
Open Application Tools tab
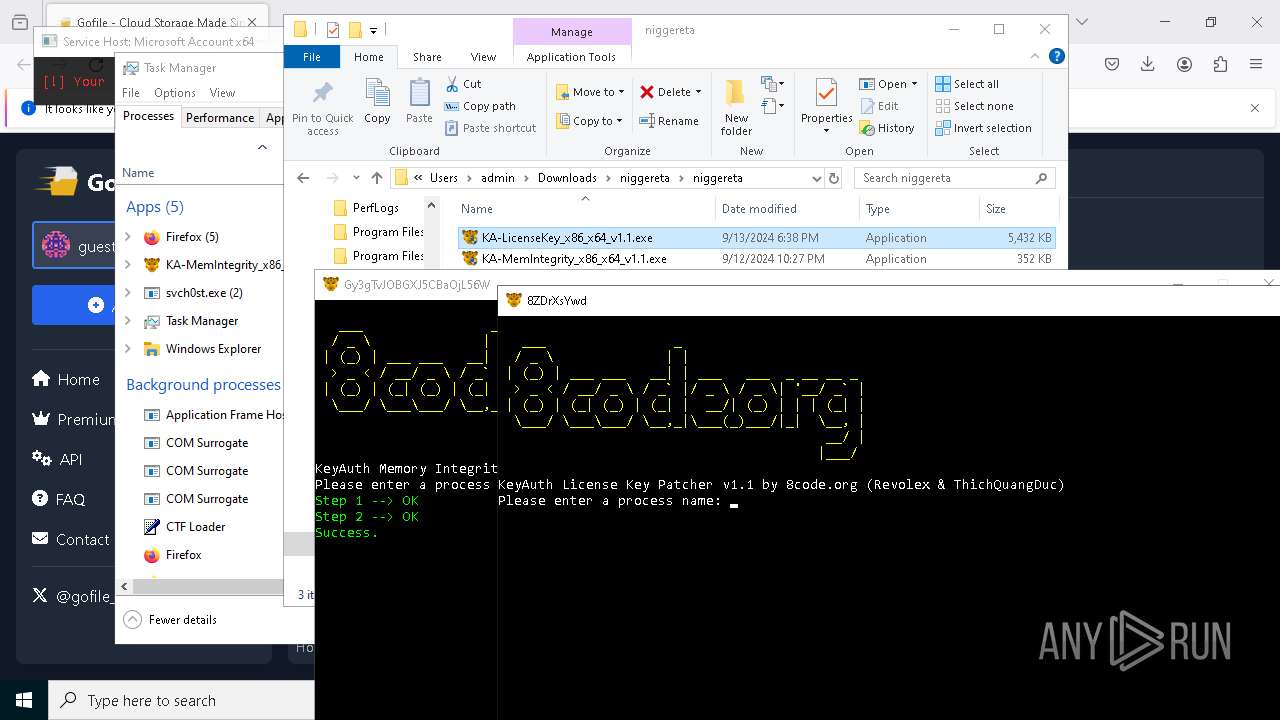click(x=571, y=57)
